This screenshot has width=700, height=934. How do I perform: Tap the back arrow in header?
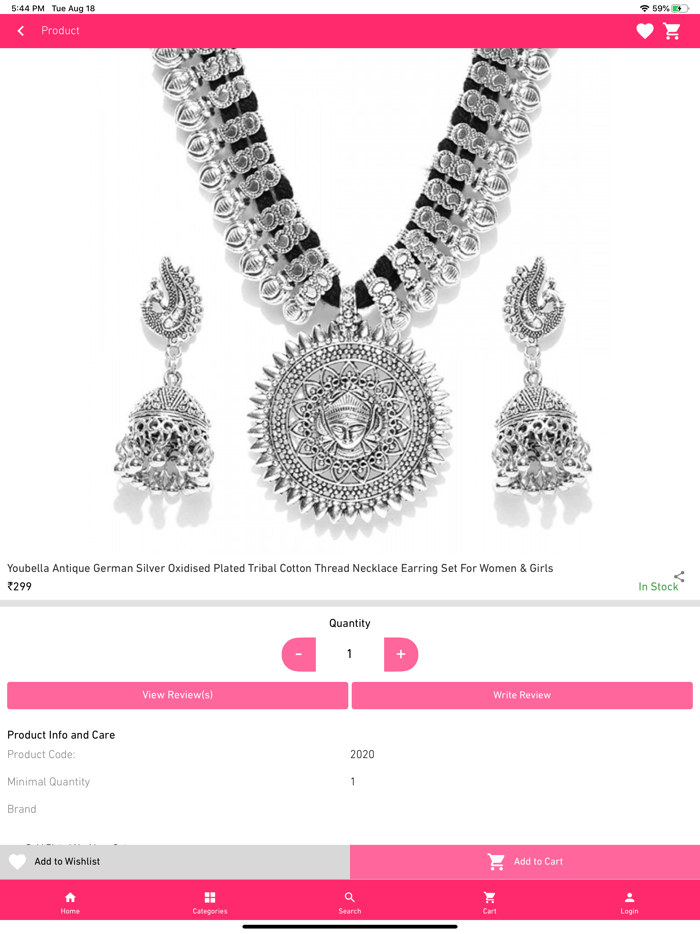(x=21, y=31)
